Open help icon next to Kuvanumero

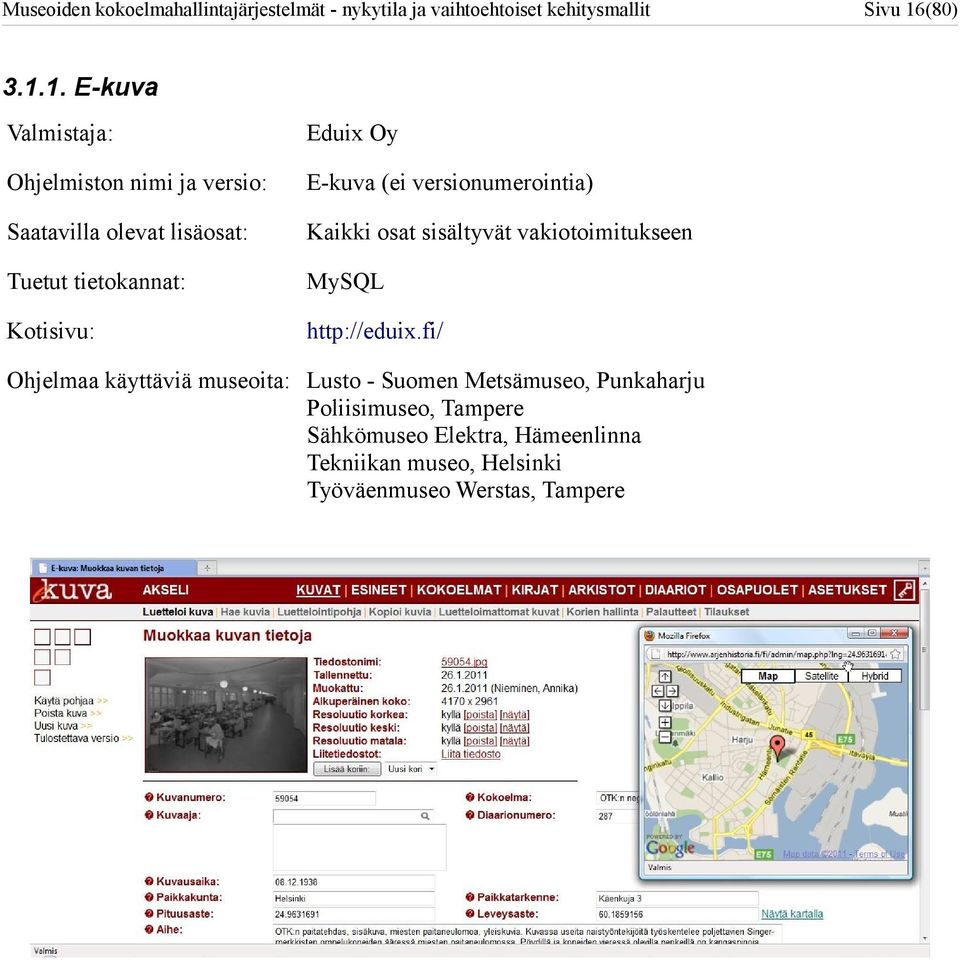(x=149, y=797)
